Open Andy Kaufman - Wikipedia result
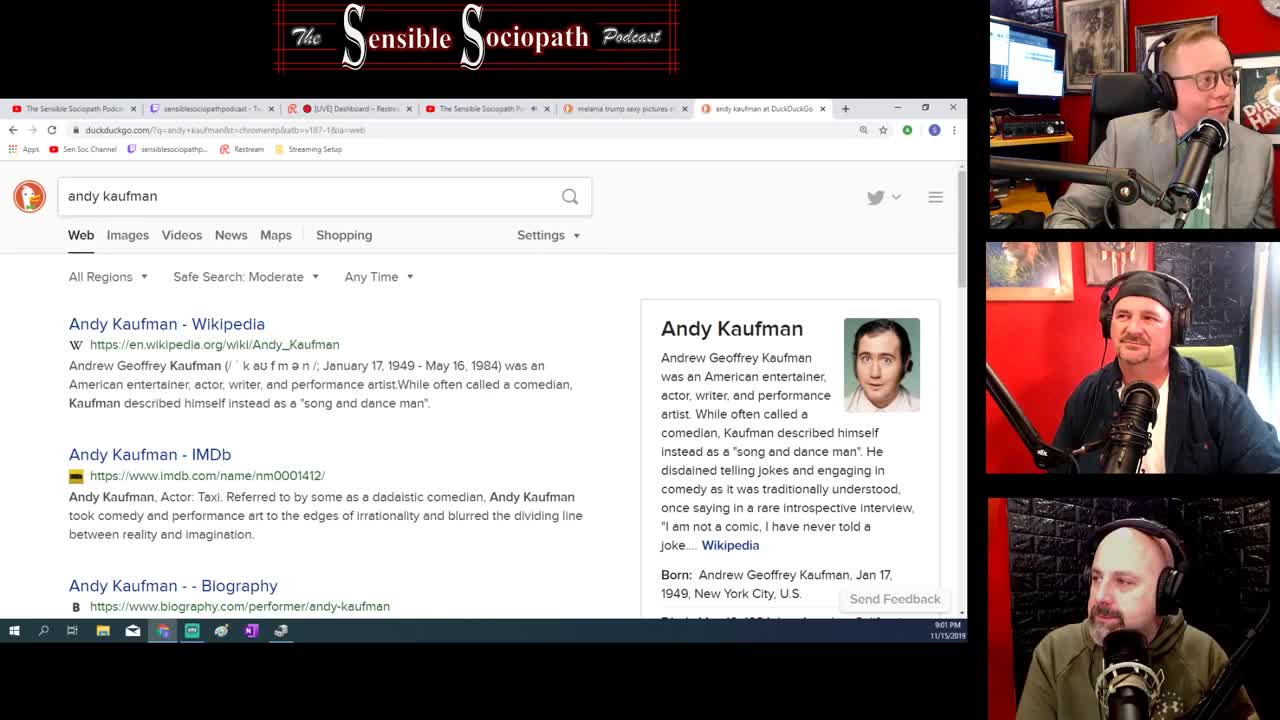The image size is (1280, 720). click(x=167, y=324)
